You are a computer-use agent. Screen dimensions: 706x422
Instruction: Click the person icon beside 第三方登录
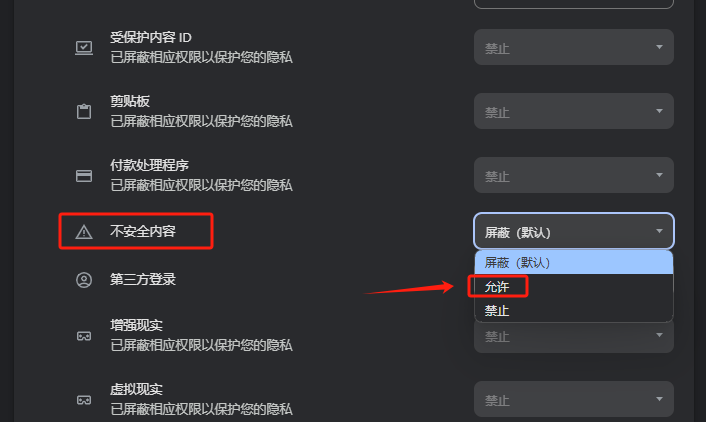[x=84, y=280]
